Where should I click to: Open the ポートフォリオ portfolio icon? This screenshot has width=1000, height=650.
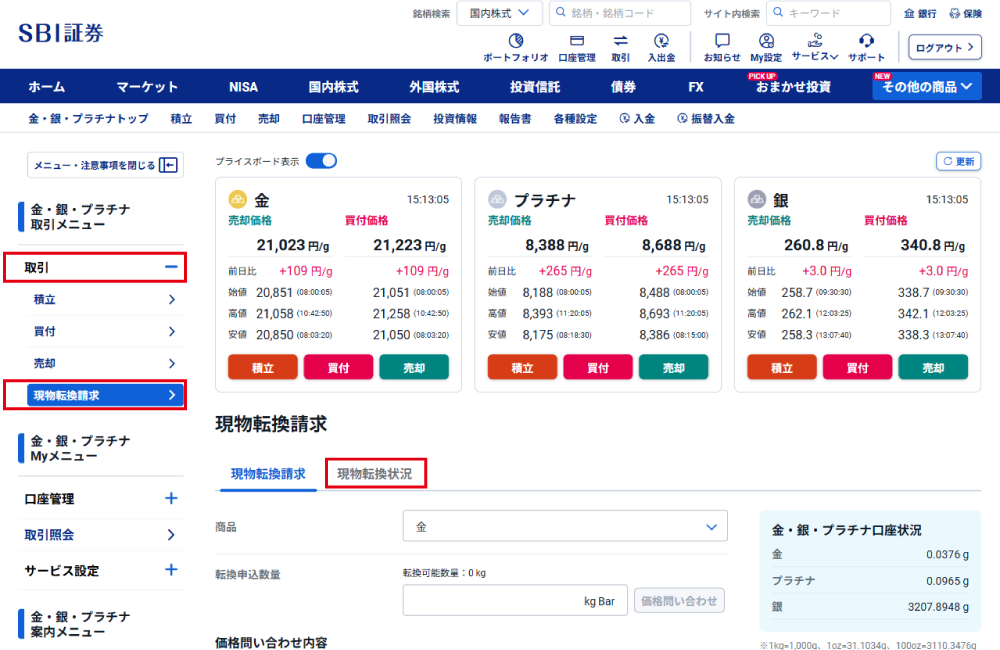(516, 42)
